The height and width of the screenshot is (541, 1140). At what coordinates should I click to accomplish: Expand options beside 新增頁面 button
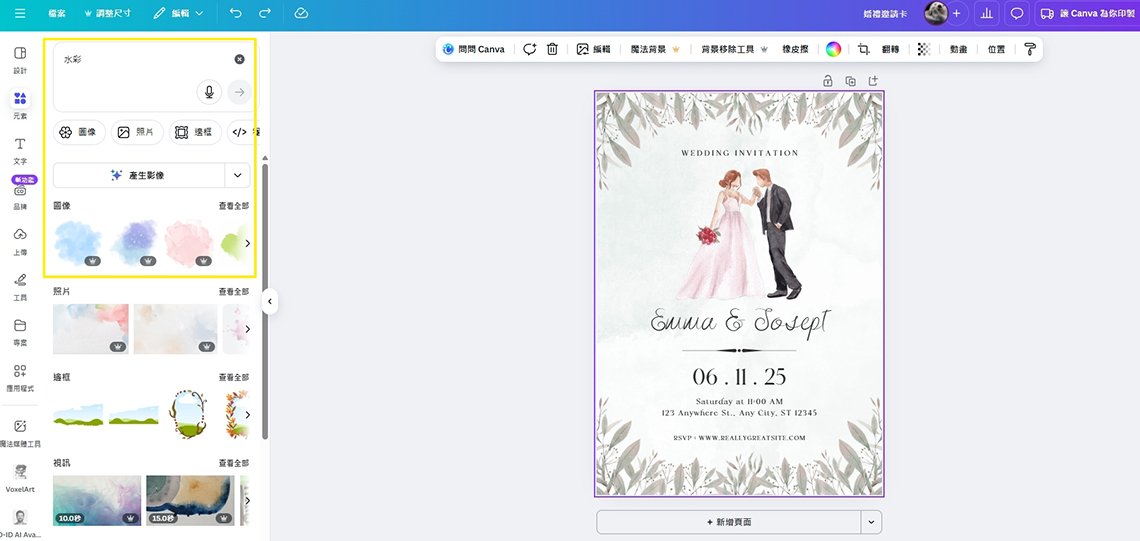tap(871, 522)
